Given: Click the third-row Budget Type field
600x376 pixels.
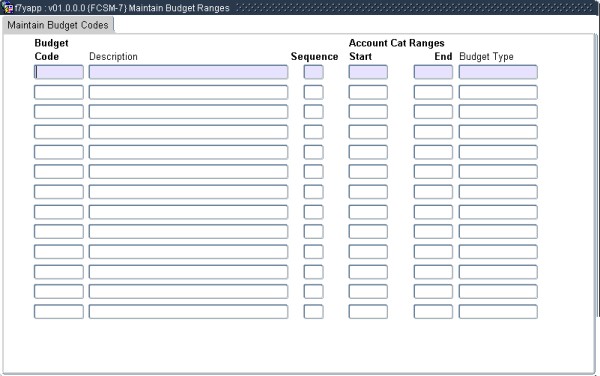Looking at the screenshot, I should click(498, 112).
